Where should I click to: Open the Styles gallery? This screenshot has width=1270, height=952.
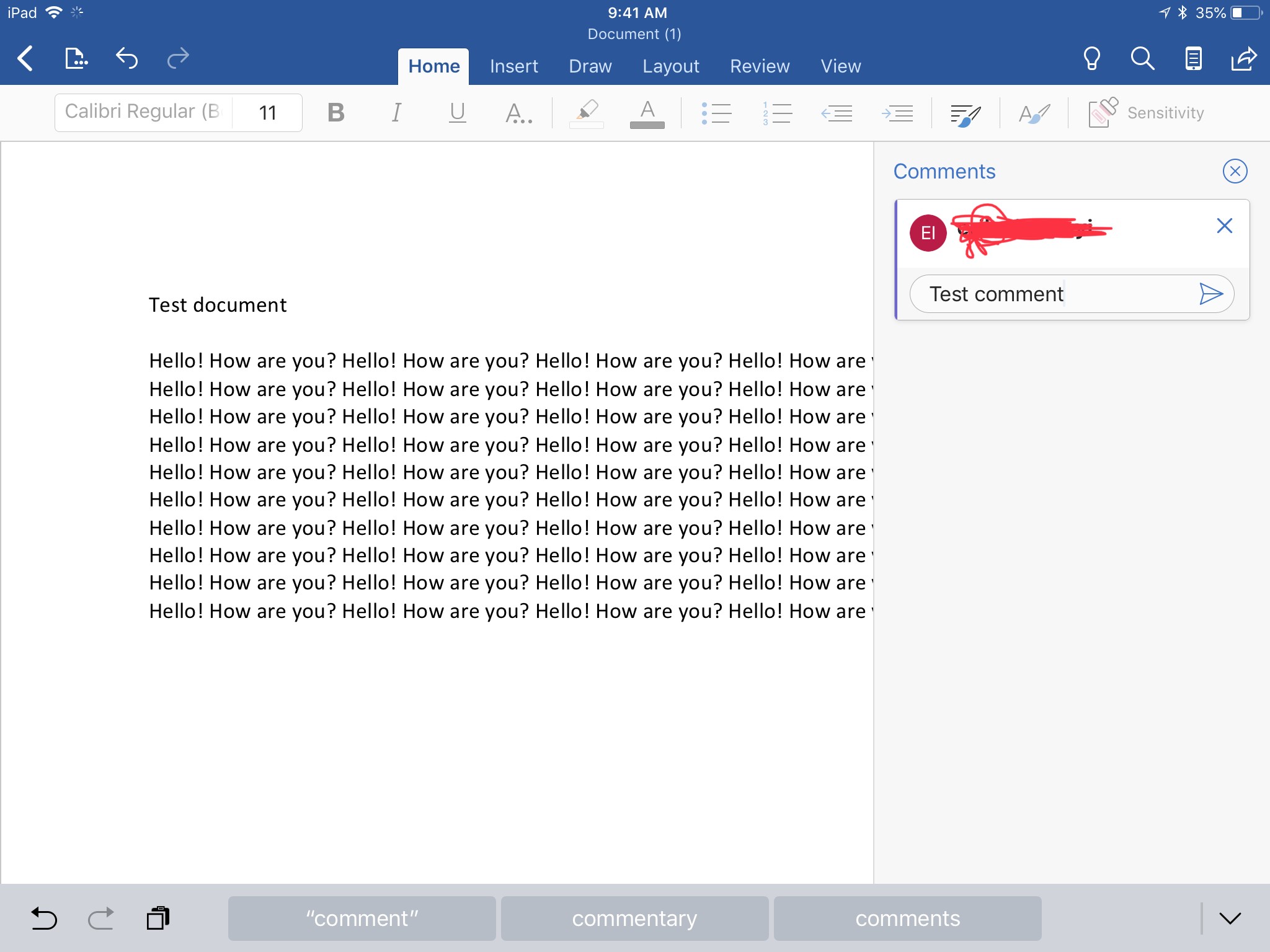pyautogui.click(x=1034, y=113)
